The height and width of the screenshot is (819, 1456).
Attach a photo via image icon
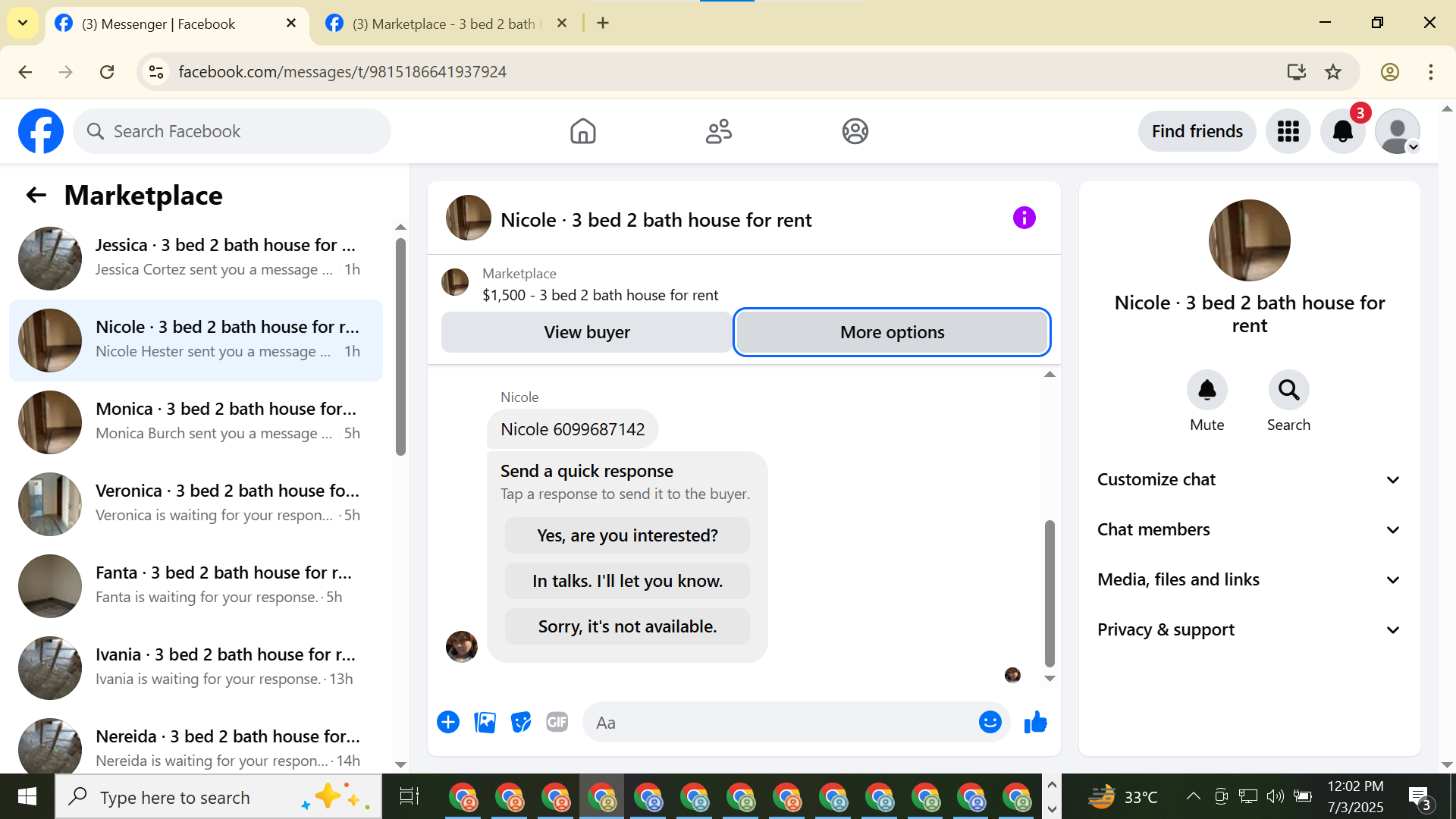tap(485, 723)
